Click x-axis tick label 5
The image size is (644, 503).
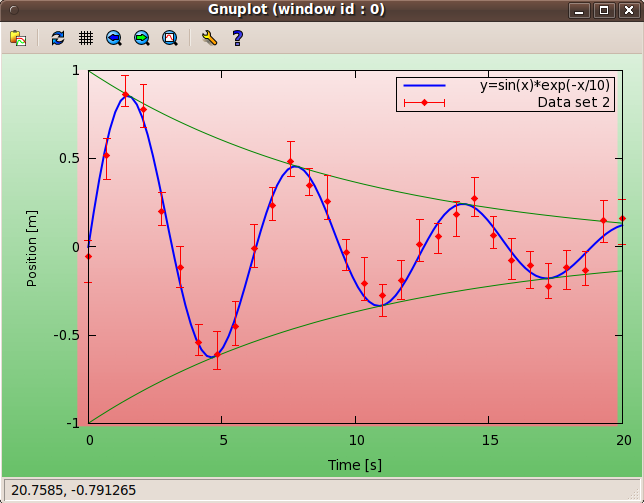coord(223,441)
